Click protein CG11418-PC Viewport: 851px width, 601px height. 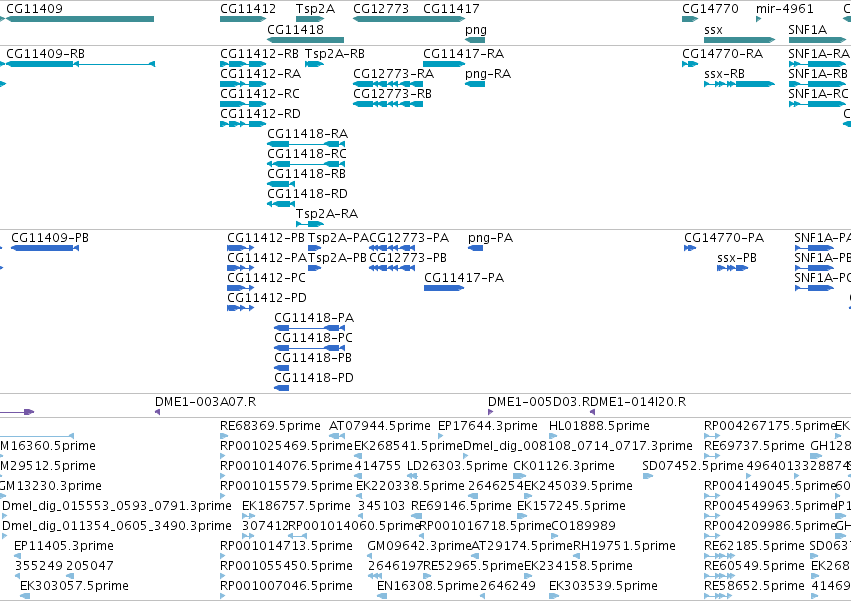[x=314, y=338]
